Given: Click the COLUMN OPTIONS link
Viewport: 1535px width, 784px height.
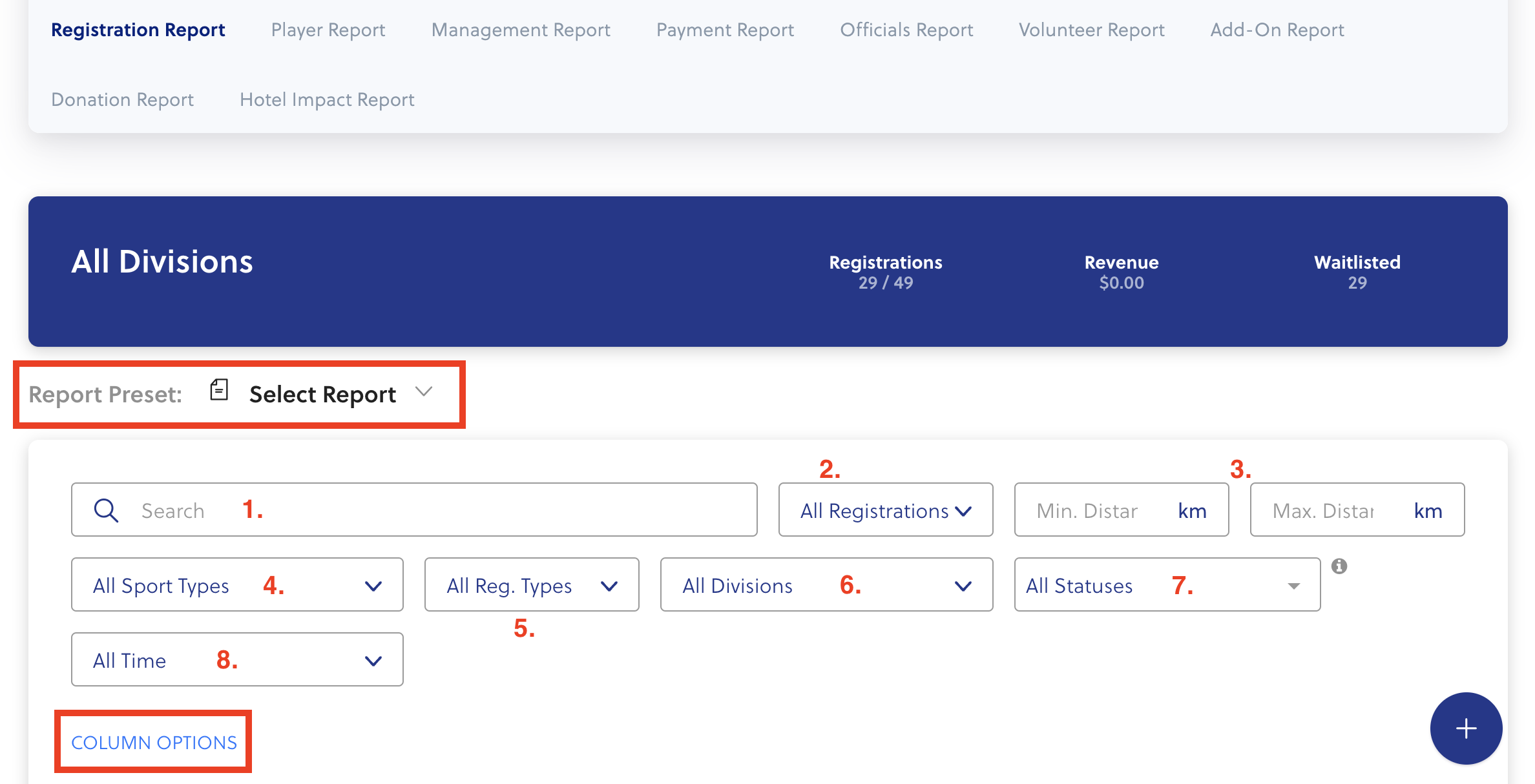Looking at the screenshot, I should pos(154,743).
